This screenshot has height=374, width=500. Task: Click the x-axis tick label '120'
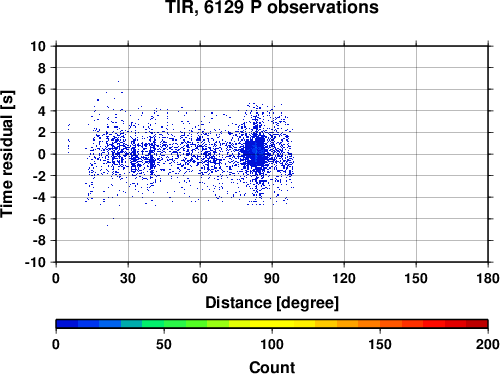coord(344,278)
